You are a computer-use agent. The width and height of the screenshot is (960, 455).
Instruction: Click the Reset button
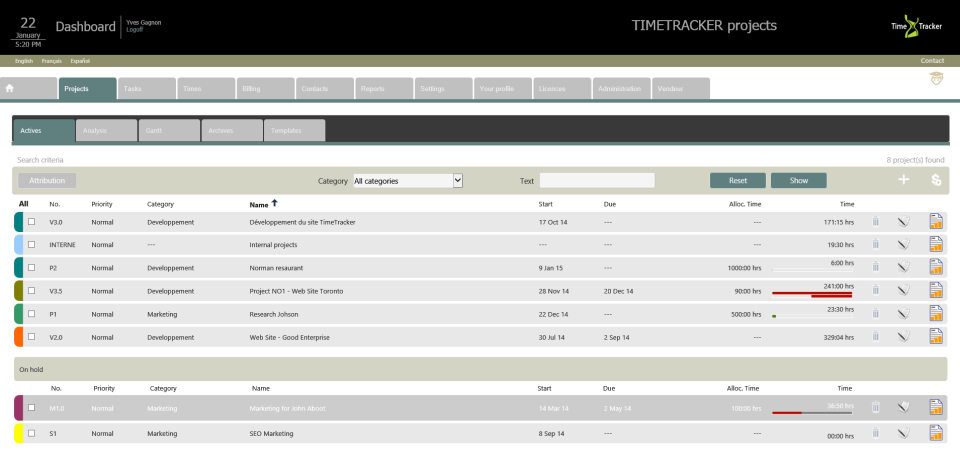(x=738, y=181)
